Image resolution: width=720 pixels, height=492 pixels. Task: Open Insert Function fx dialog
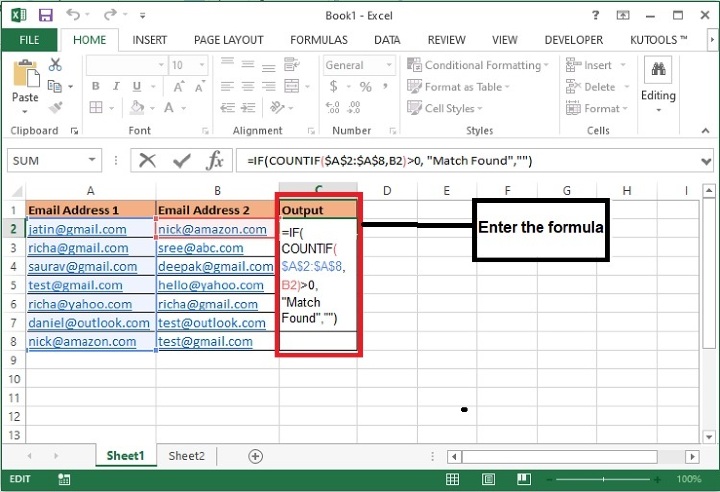(x=214, y=160)
